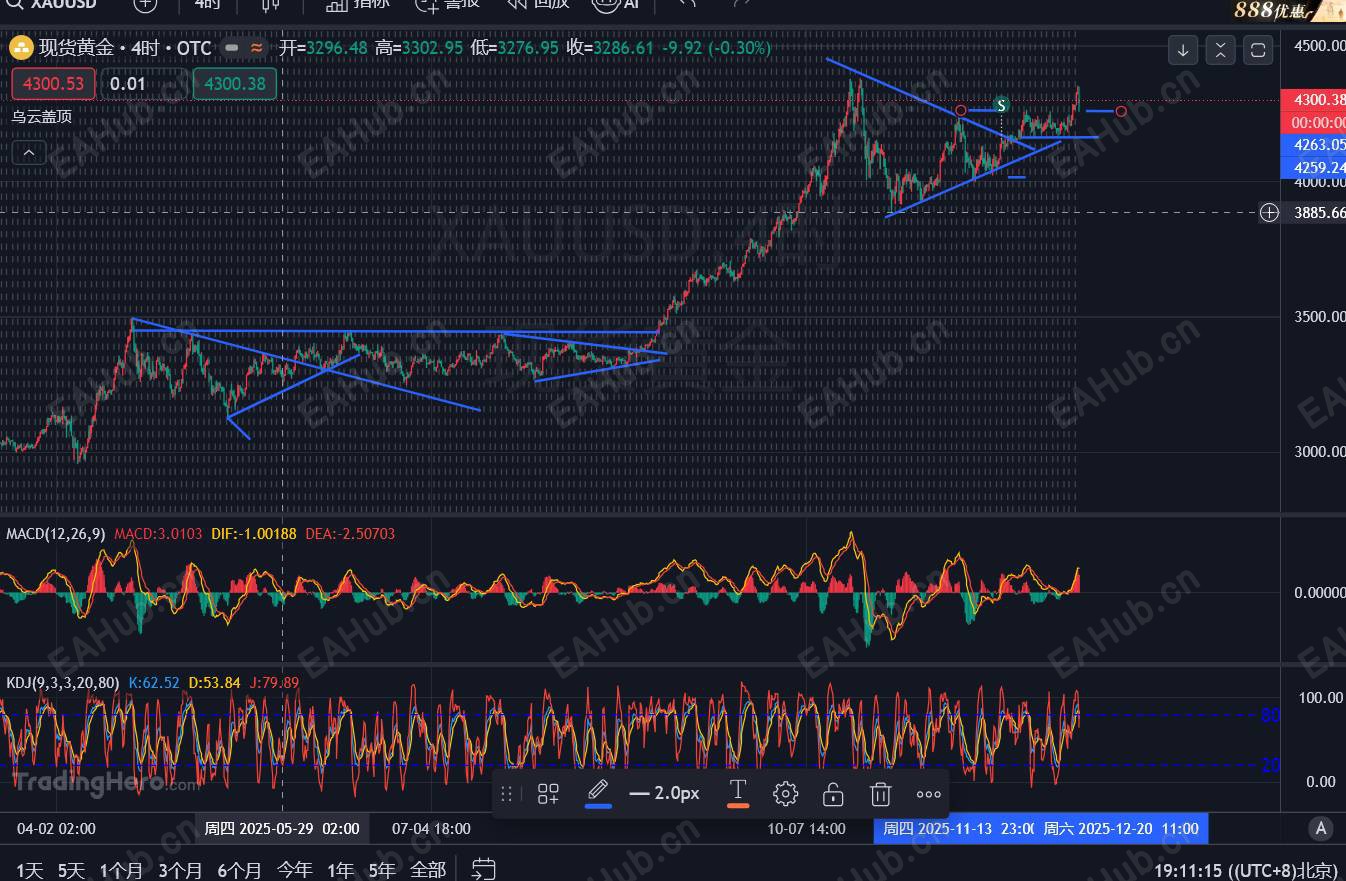
Task: Click the 周四 2025-11-13 date label
Action: point(955,828)
